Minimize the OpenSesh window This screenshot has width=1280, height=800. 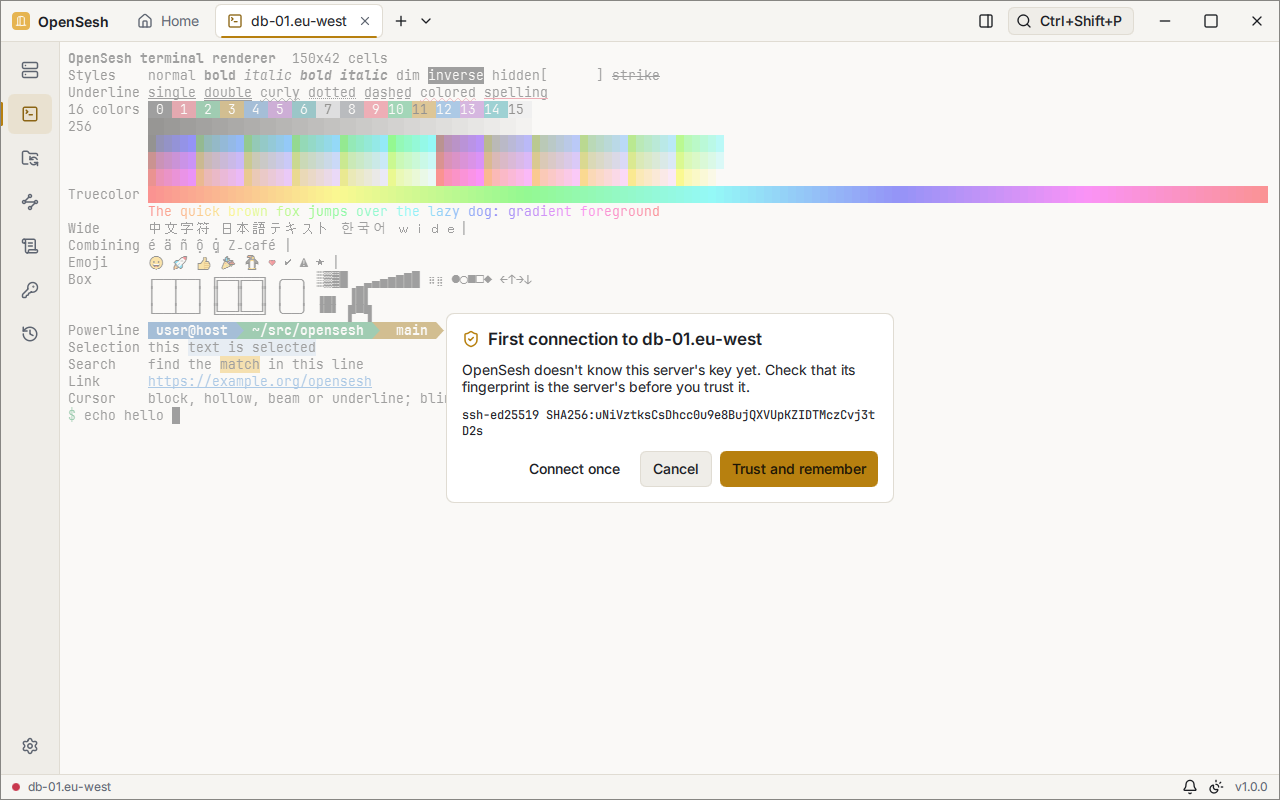coord(1165,21)
